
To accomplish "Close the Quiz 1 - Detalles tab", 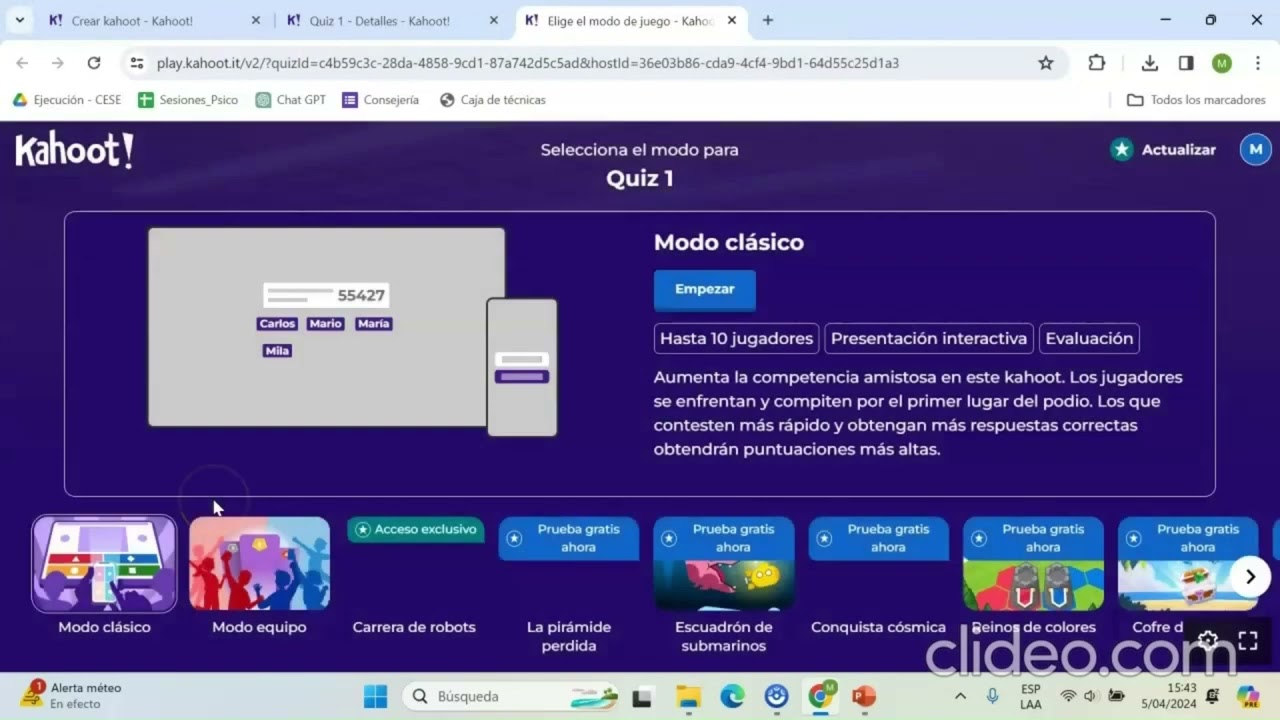I will pos(493,20).
